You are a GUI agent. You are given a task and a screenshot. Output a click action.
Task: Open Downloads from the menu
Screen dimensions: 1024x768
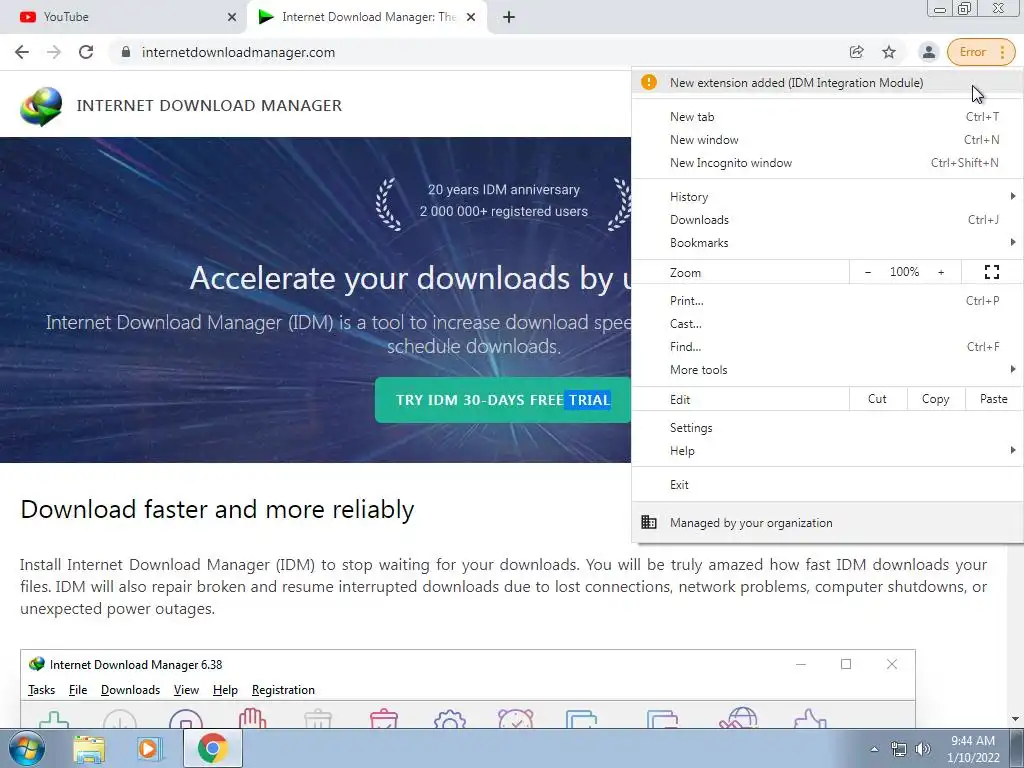click(x=827, y=219)
